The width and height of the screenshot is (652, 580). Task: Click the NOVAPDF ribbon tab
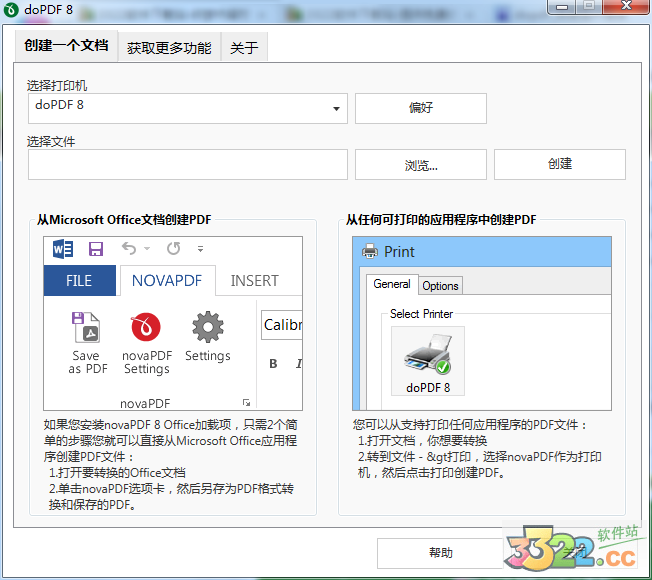point(167,281)
